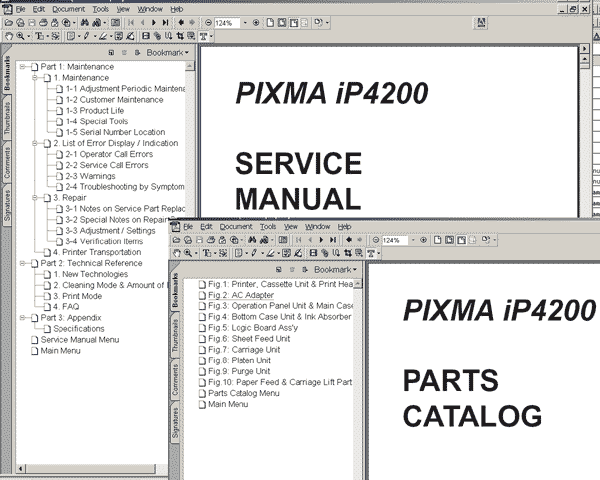Select Highlight tool in Parts Catalog window
This screenshot has width=600, height=480.
(x=271, y=253)
